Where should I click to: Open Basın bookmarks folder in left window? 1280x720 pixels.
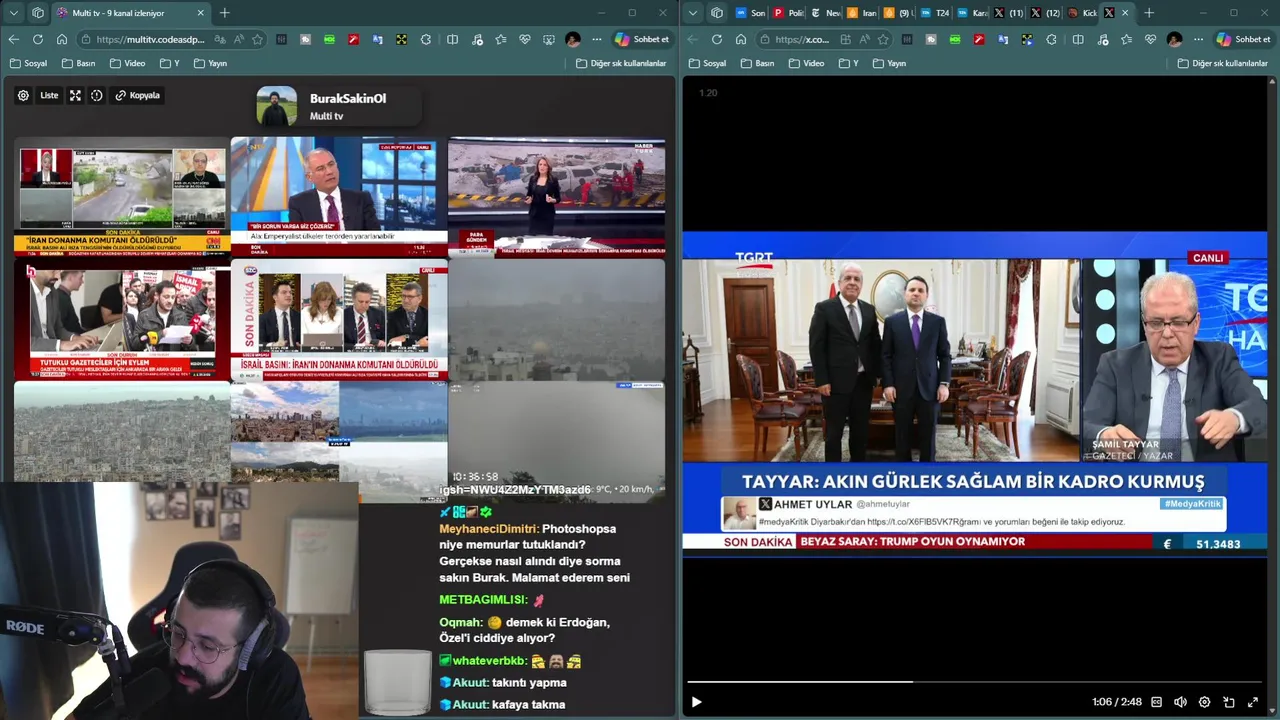pos(79,63)
